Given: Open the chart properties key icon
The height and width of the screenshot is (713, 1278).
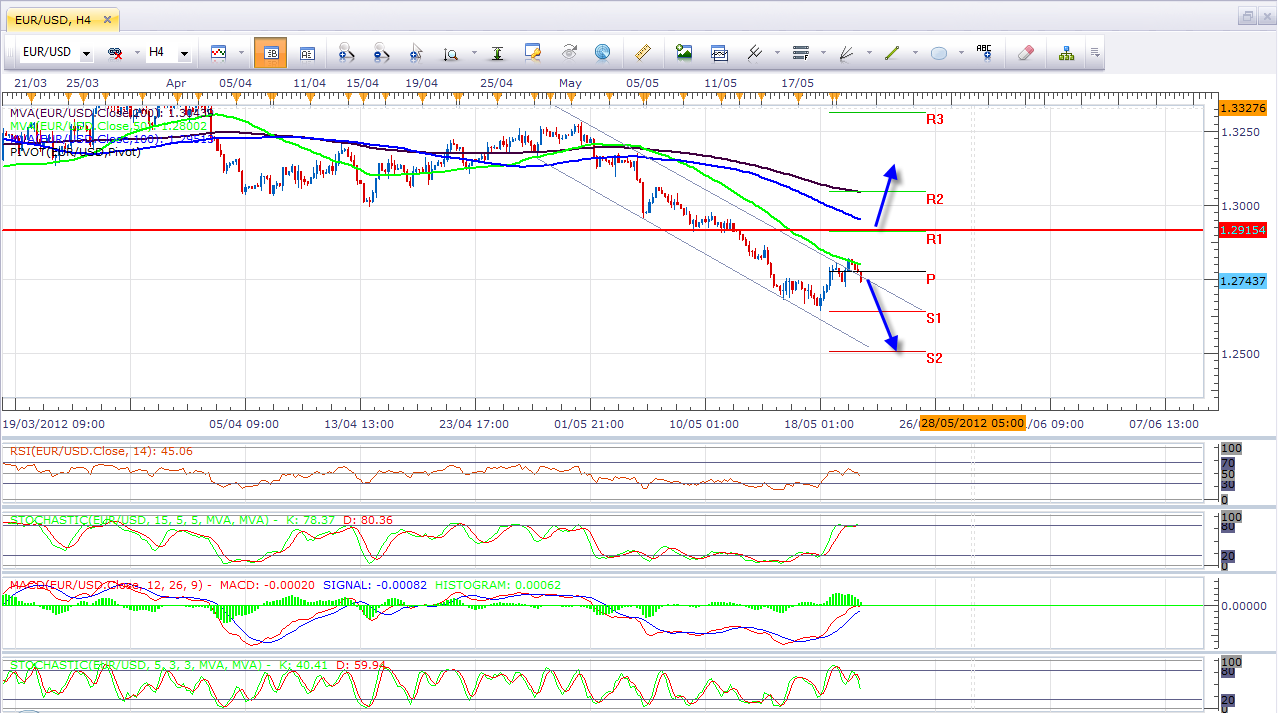Looking at the screenshot, I should click(x=533, y=53).
